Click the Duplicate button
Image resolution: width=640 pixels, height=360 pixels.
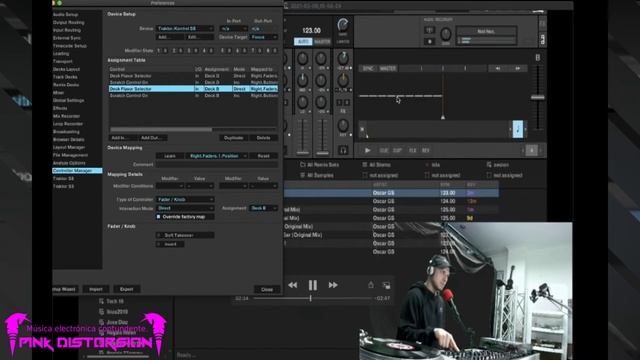tap(233, 138)
